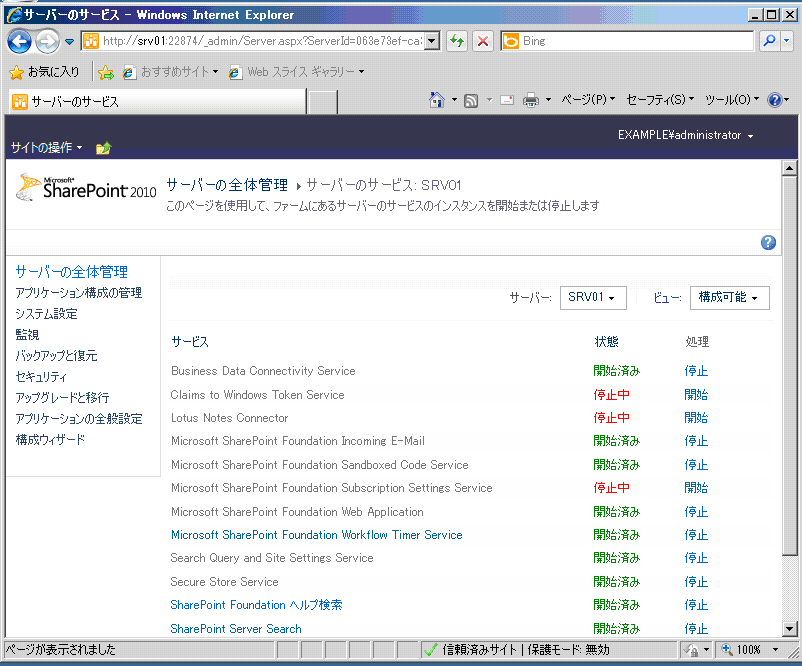Open the ページ(P) command bar menu
This screenshot has width=802, height=666.
pos(588,100)
